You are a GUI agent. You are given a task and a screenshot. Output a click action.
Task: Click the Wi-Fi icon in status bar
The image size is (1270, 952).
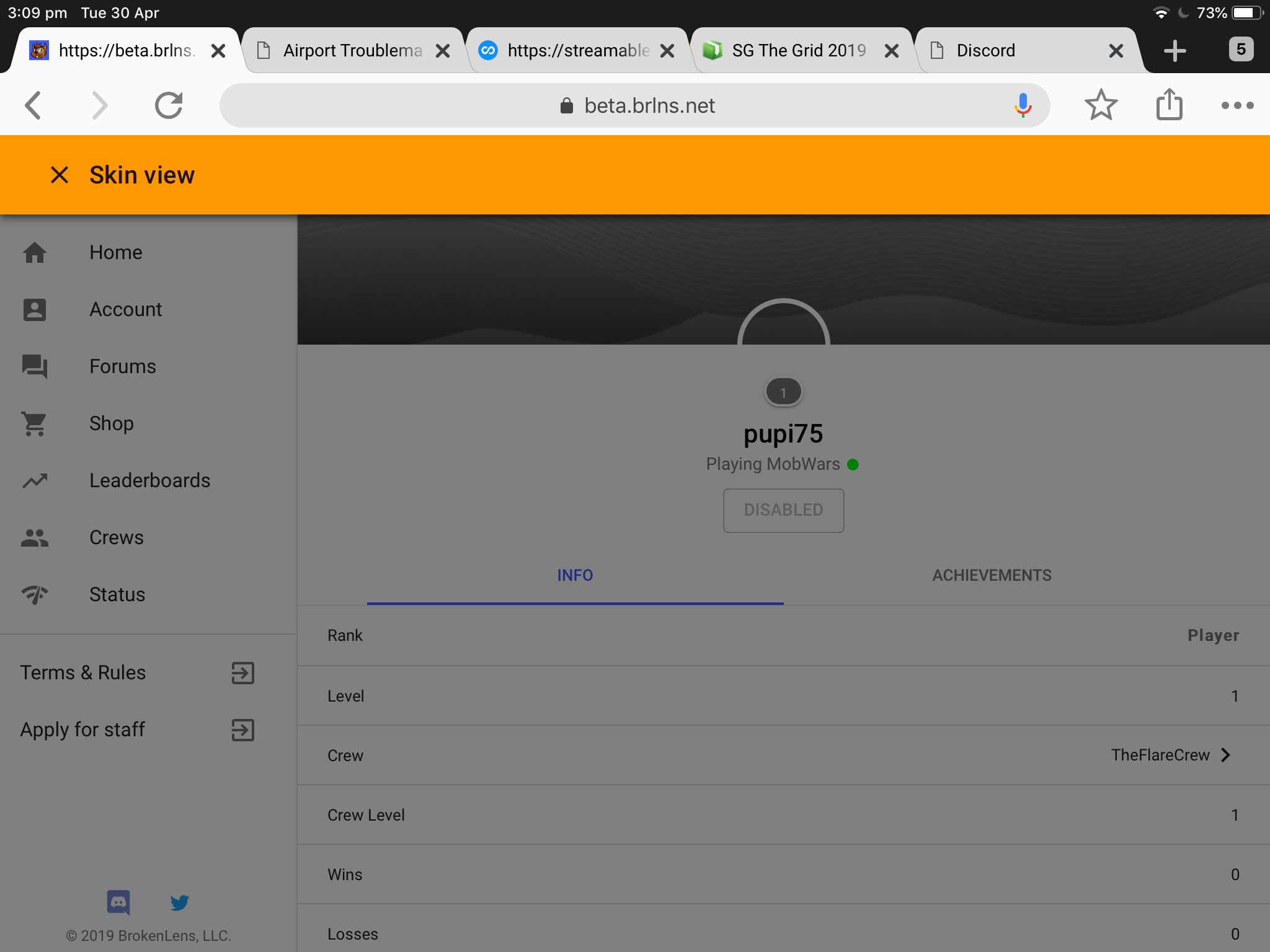1161,12
